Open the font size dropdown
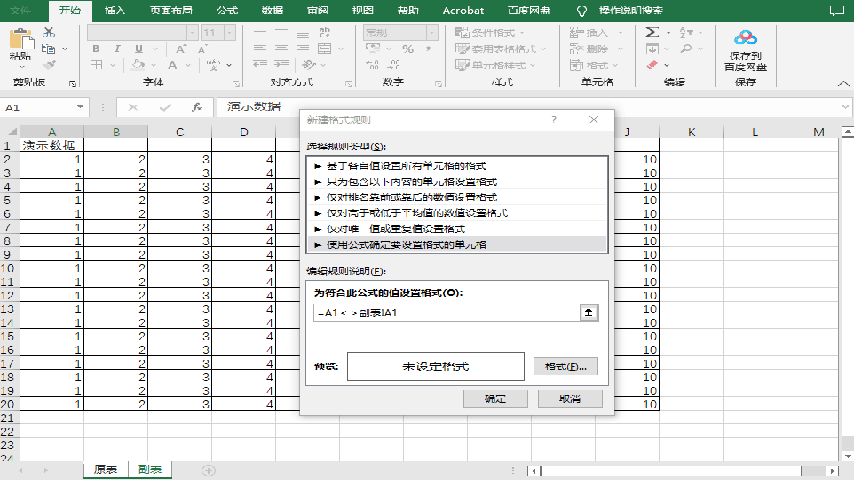Screen dimensions: 854x480 [230, 33]
